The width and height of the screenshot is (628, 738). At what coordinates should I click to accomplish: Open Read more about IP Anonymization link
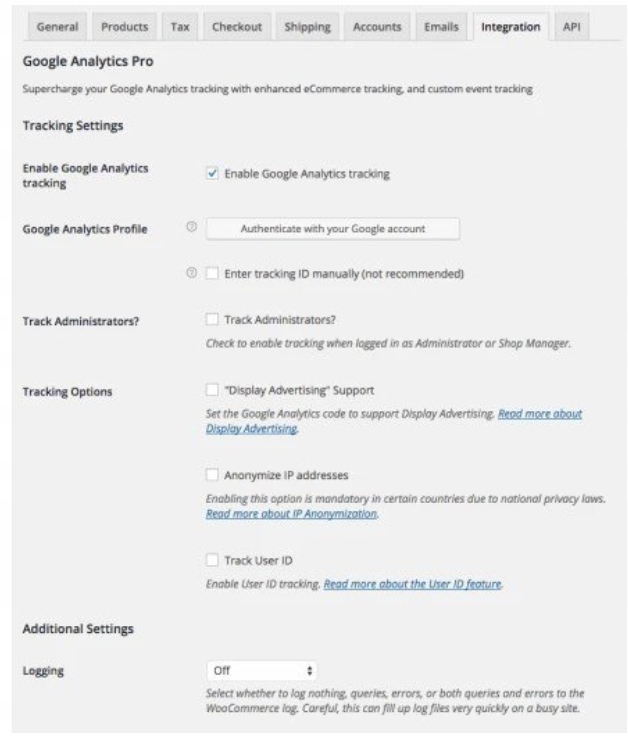click(291, 513)
